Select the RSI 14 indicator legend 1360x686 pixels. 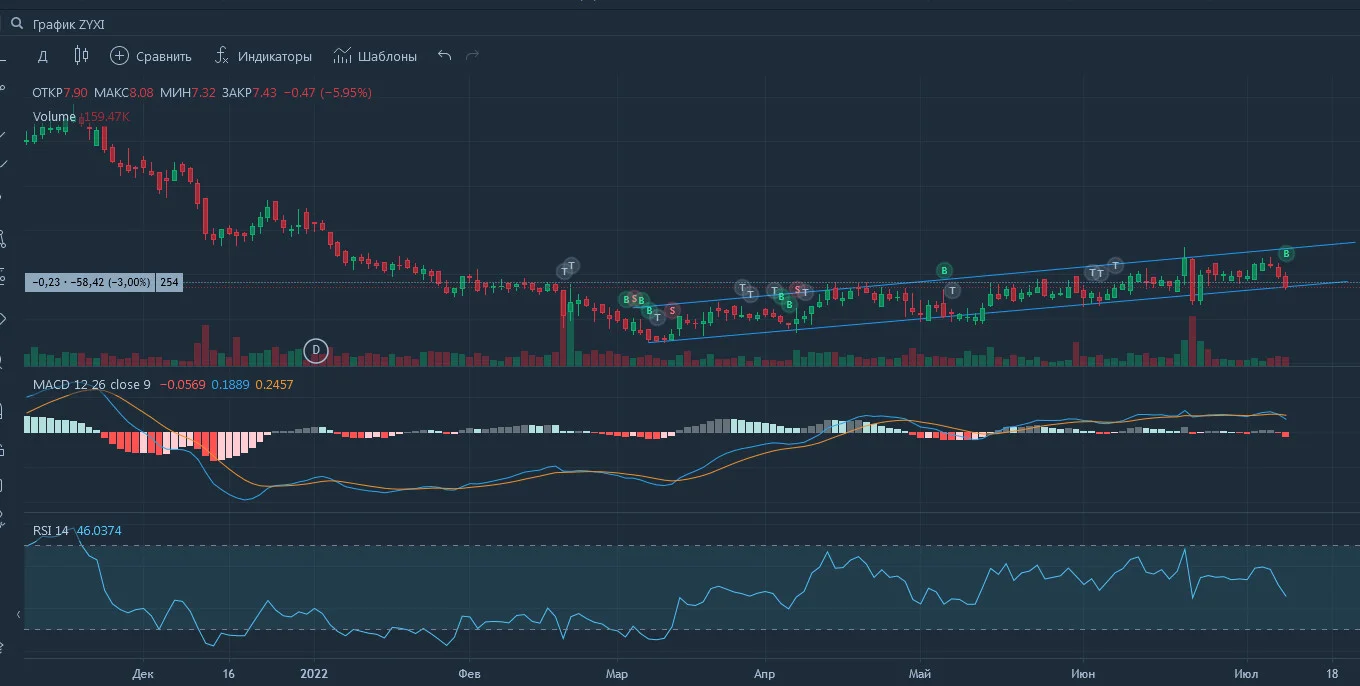(50, 530)
